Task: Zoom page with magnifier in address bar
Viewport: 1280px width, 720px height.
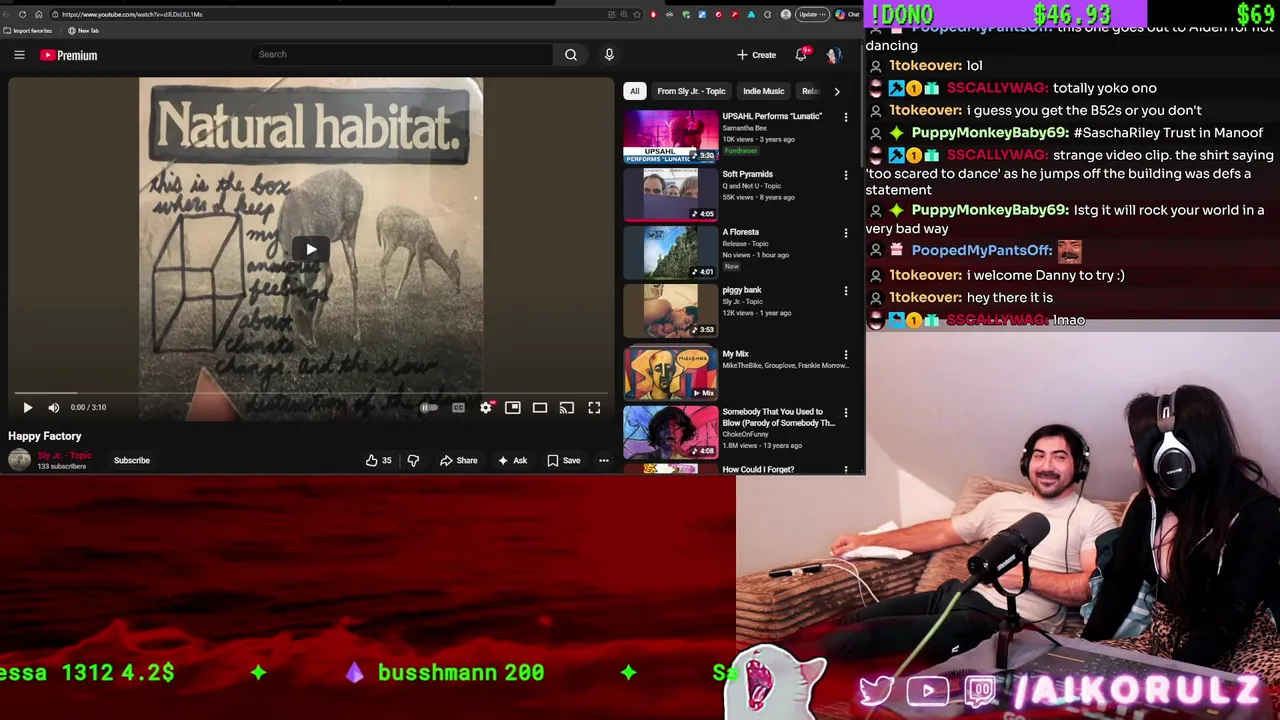Action: tap(624, 14)
